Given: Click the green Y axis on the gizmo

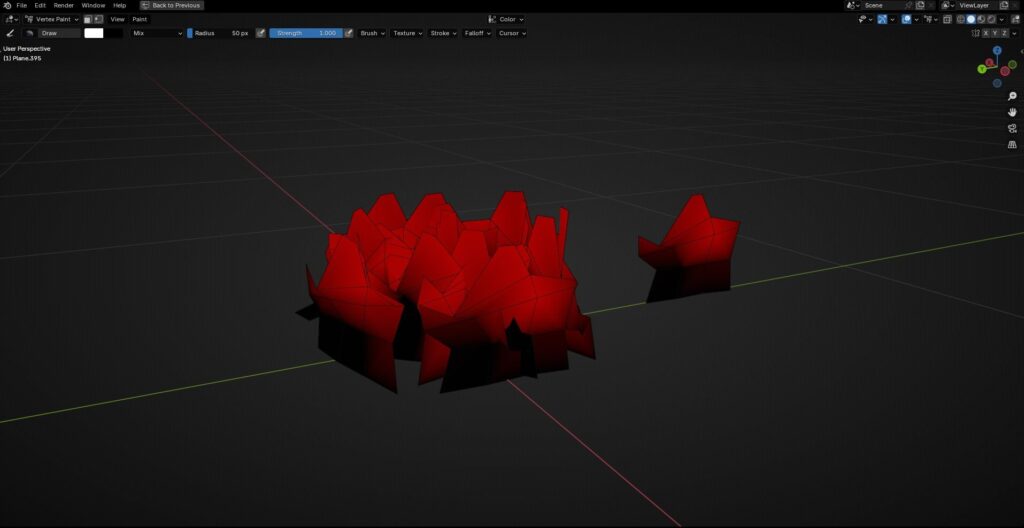Looking at the screenshot, I should coord(982,69).
